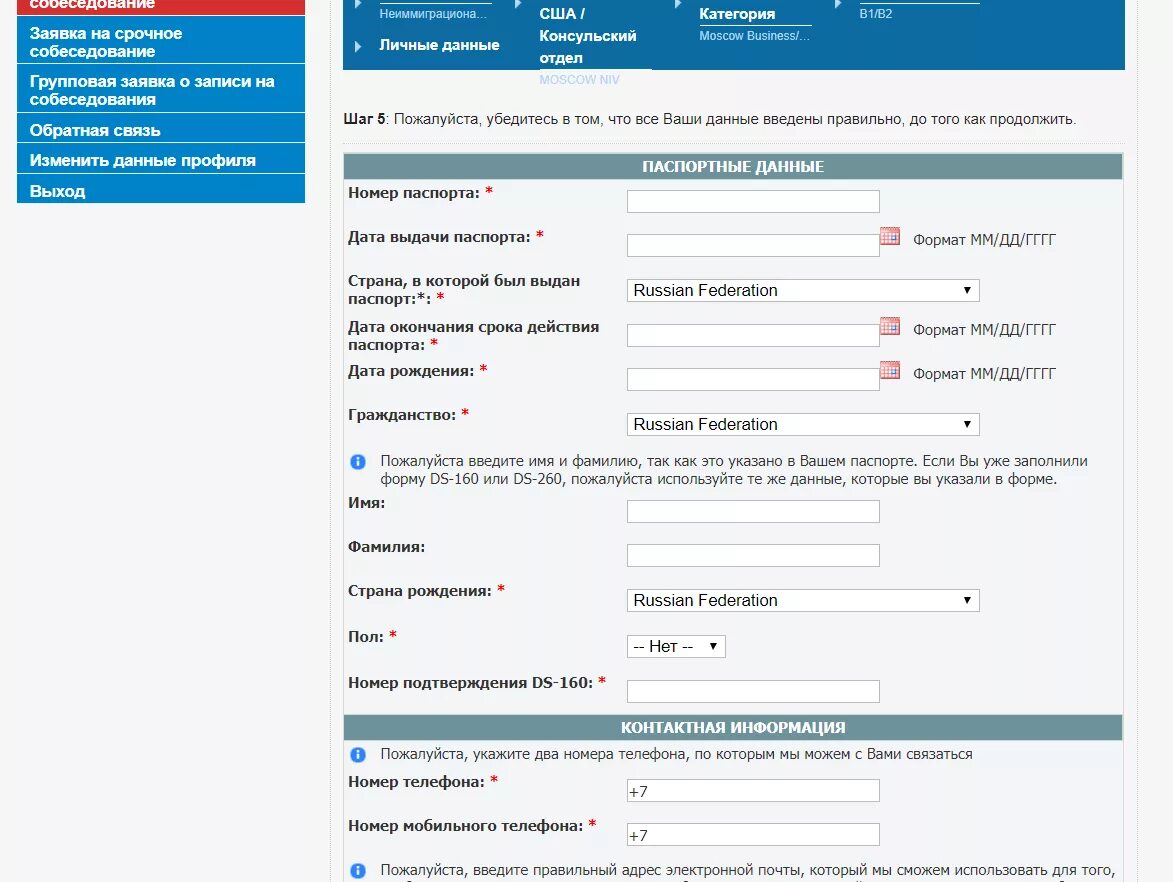
Task: Open Заявка на срочное собеседование menu item
Action: tap(161, 41)
